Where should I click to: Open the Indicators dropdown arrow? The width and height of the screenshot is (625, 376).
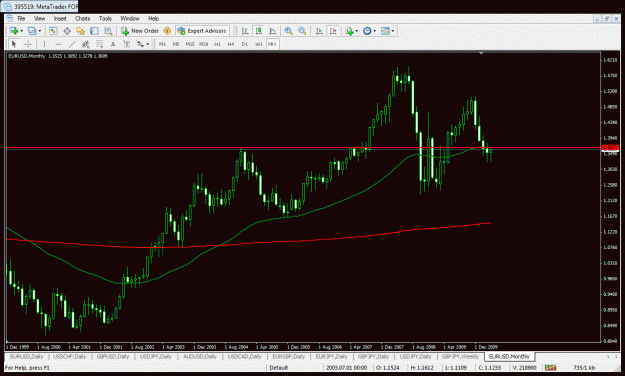357,31
